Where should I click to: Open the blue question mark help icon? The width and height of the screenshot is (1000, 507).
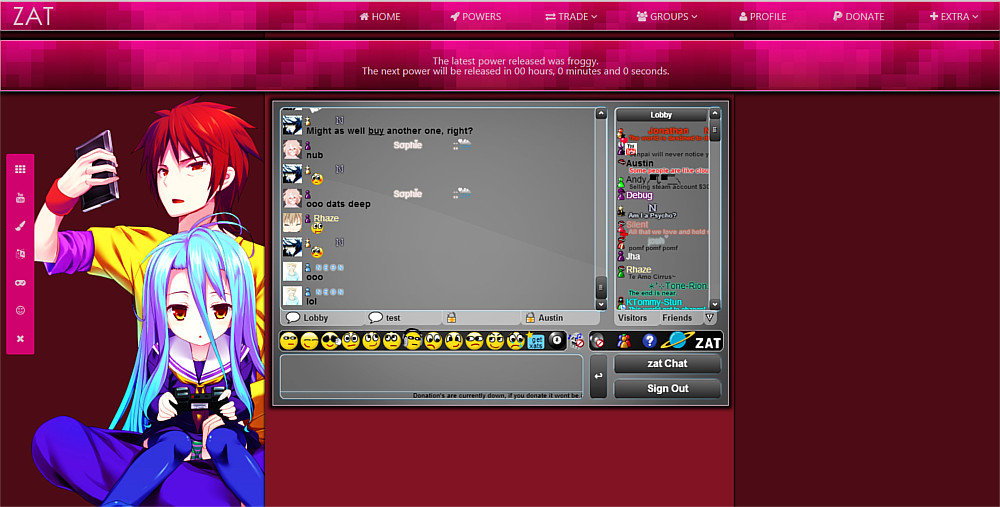[649, 341]
